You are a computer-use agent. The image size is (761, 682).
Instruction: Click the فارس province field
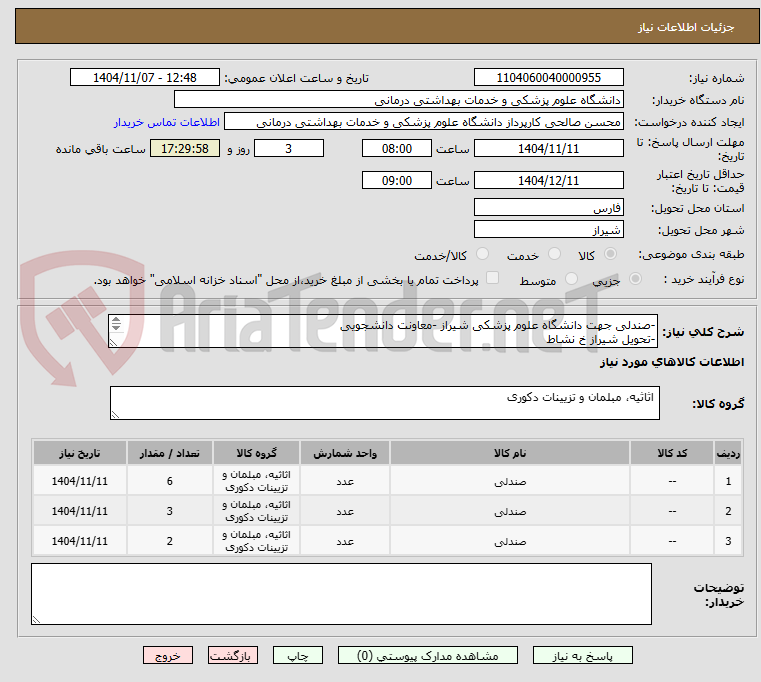[x=548, y=207]
